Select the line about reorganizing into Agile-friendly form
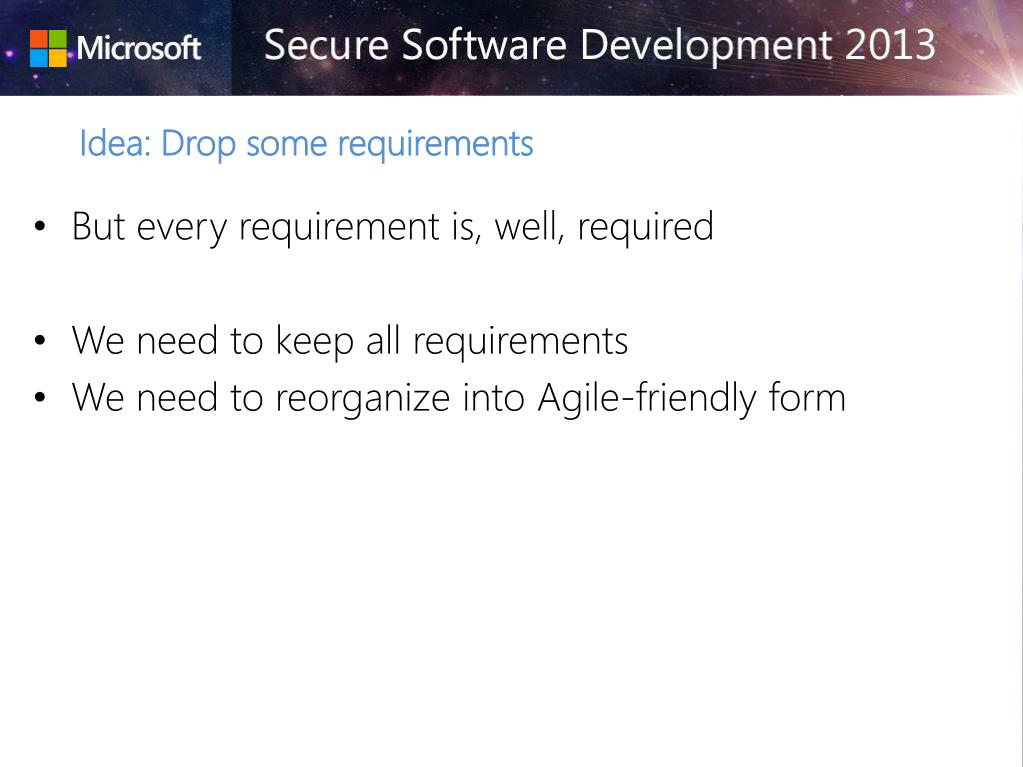1023x767 pixels. click(459, 398)
